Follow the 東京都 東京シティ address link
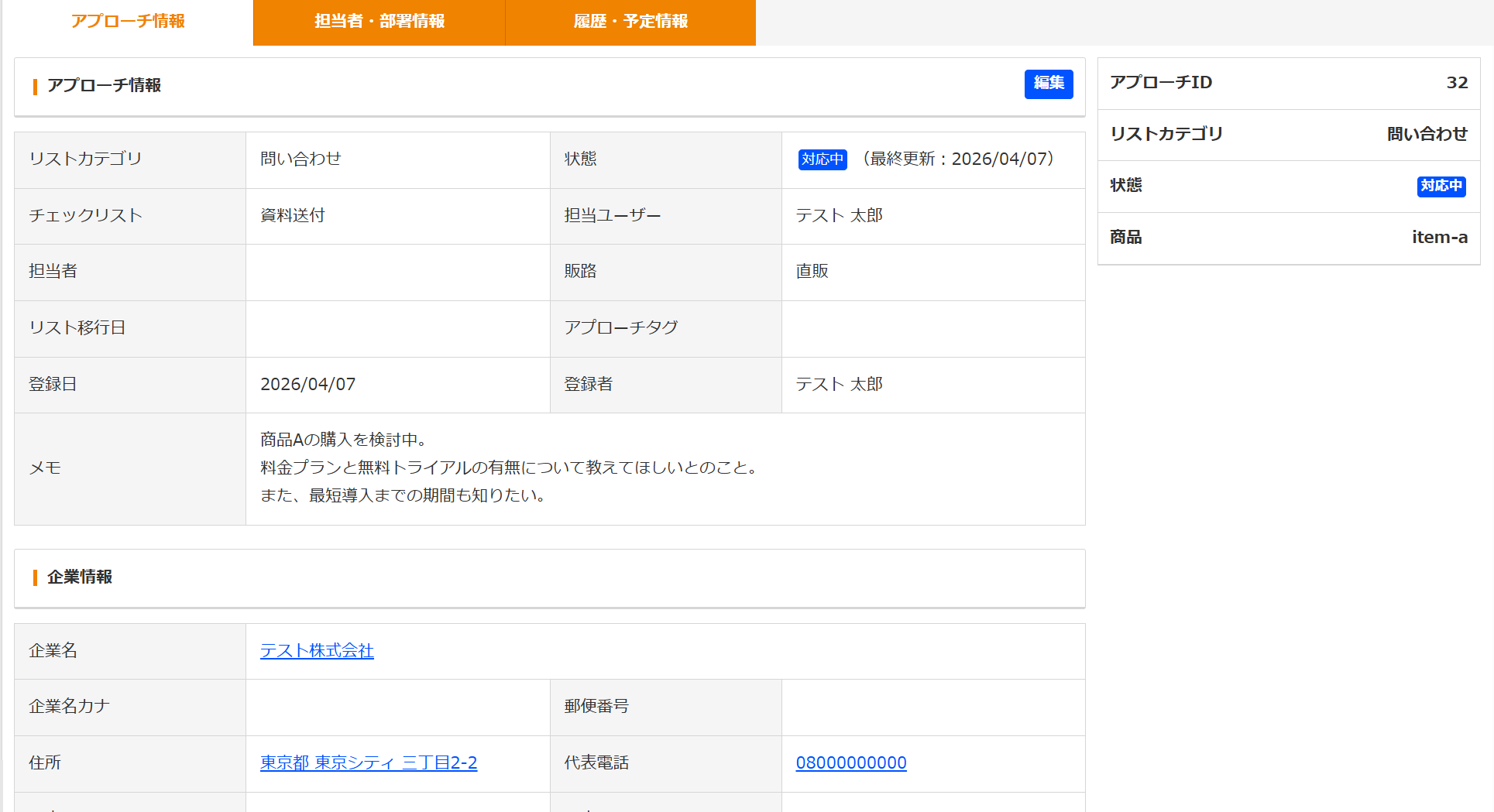This screenshot has width=1494, height=812. tap(369, 763)
